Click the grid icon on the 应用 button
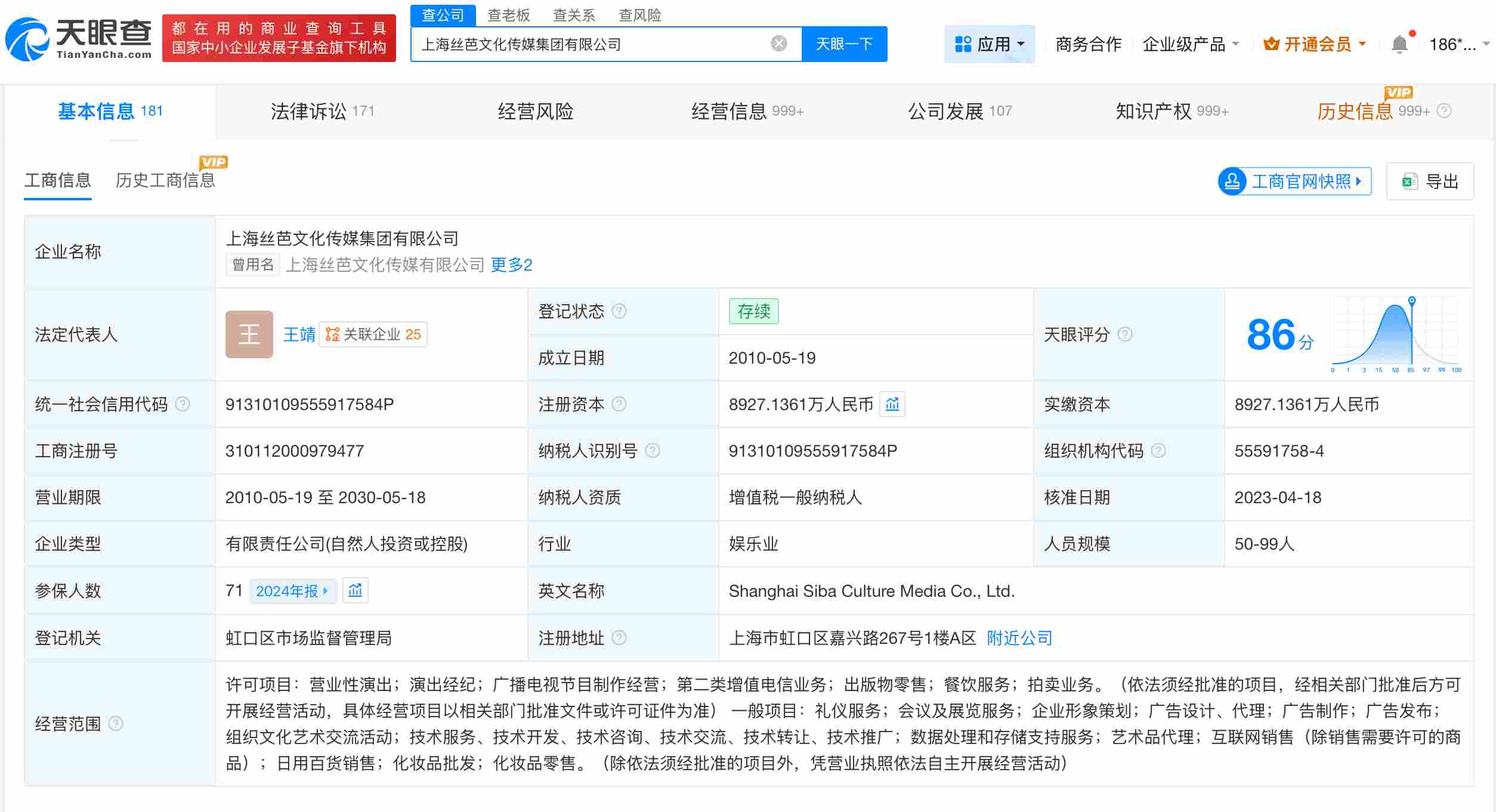 coord(963,43)
